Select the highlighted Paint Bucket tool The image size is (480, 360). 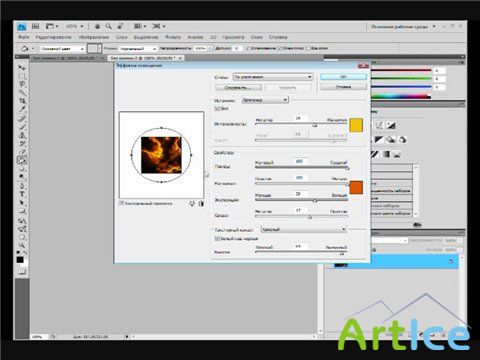coord(22,160)
